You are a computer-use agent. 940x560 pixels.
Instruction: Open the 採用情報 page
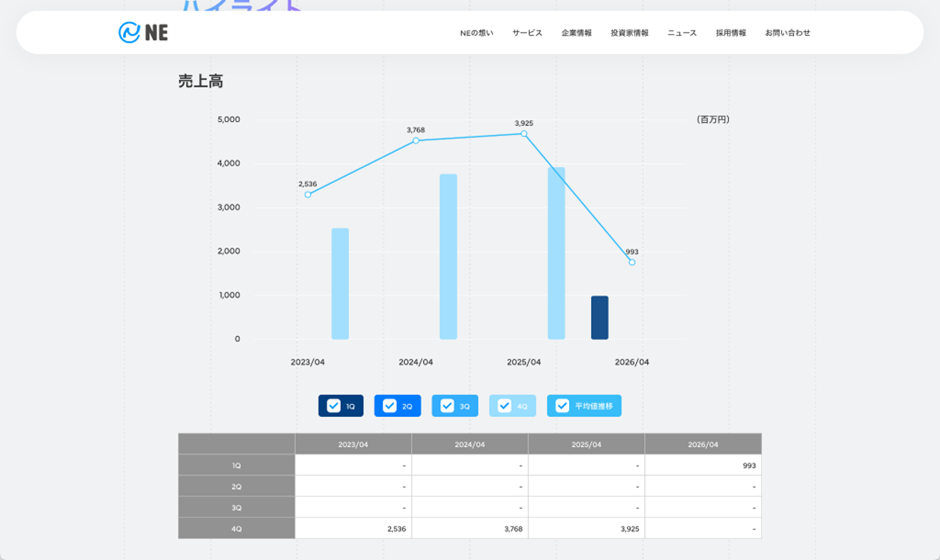730,33
